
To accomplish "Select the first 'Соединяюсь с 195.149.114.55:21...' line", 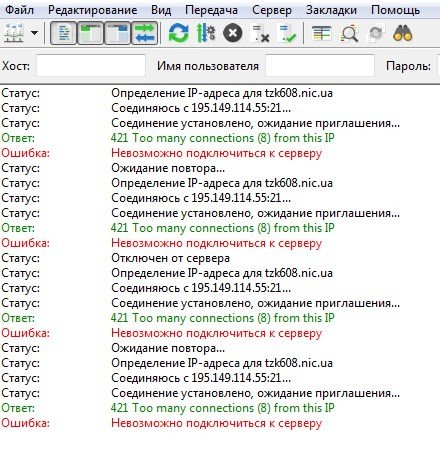I will pos(201,108).
